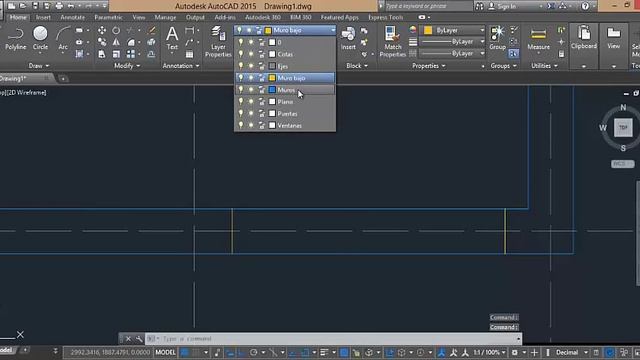The image size is (640, 360).
Task: Toggle lightbulb visibility for layer Puertas
Action: [x=241, y=113]
